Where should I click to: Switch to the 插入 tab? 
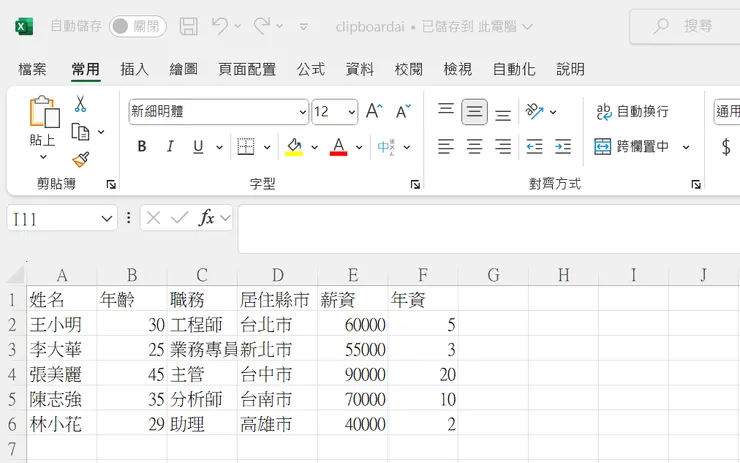tap(135, 69)
